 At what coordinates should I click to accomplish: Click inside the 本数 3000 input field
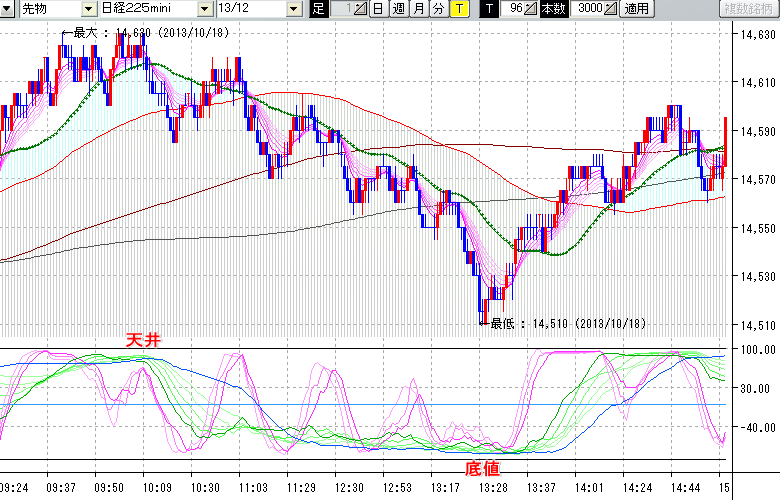click(x=585, y=9)
